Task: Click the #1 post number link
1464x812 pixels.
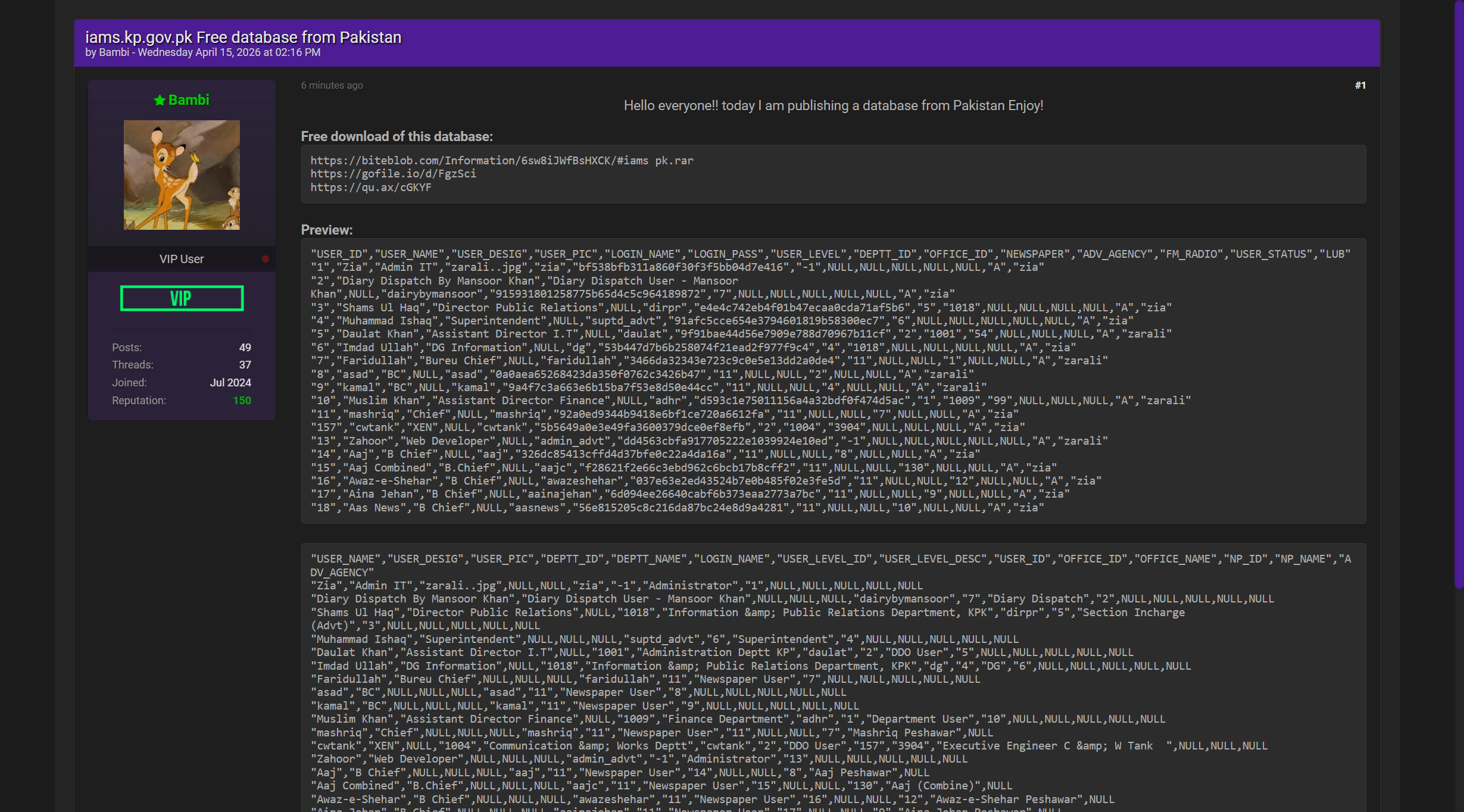Action: click(1360, 85)
